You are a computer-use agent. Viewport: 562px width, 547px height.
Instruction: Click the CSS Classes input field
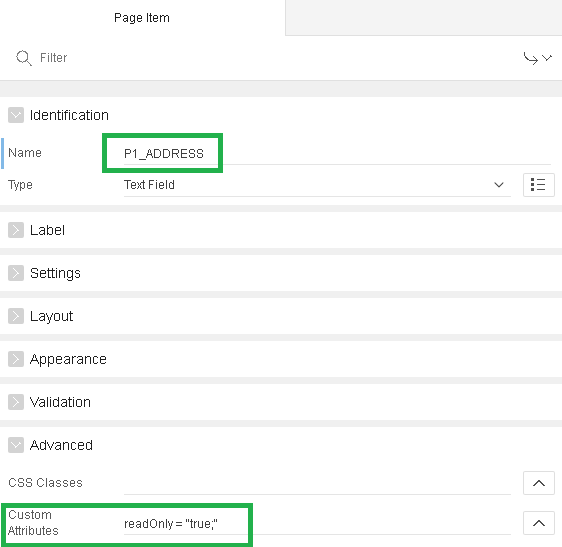click(x=317, y=483)
